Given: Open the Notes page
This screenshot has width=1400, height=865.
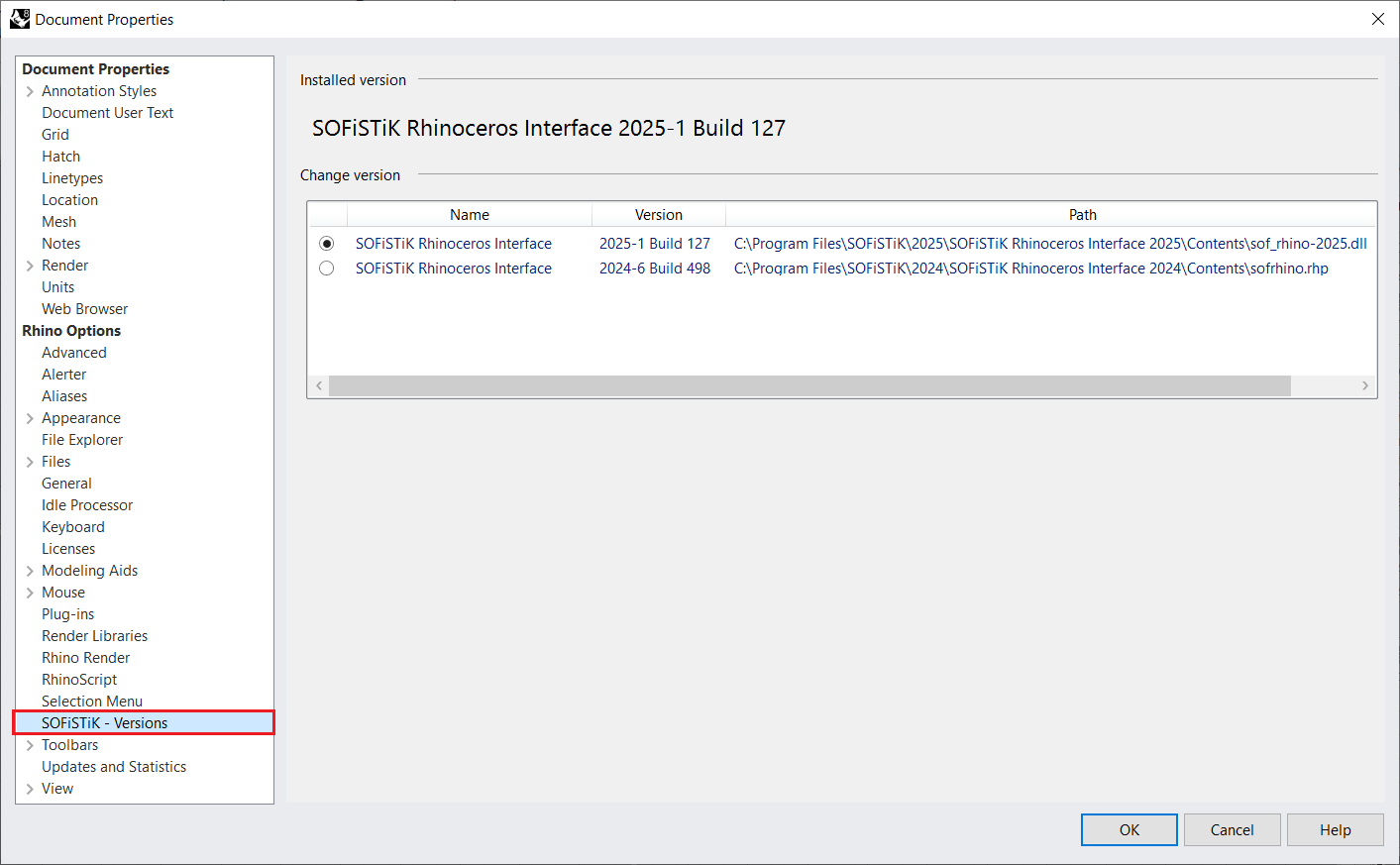Looking at the screenshot, I should pos(61,244).
